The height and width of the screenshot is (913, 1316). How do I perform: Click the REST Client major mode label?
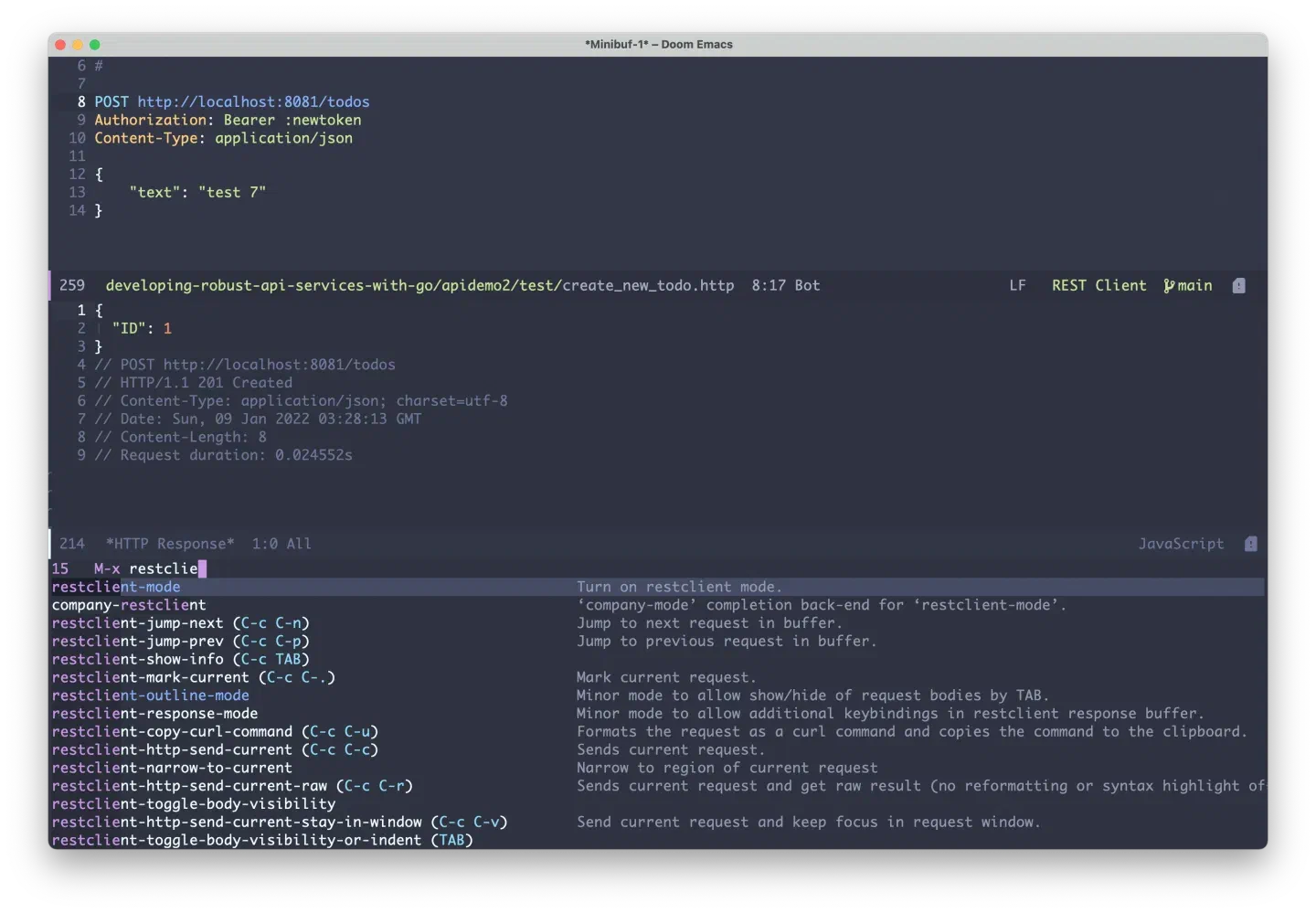(x=1098, y=286)
